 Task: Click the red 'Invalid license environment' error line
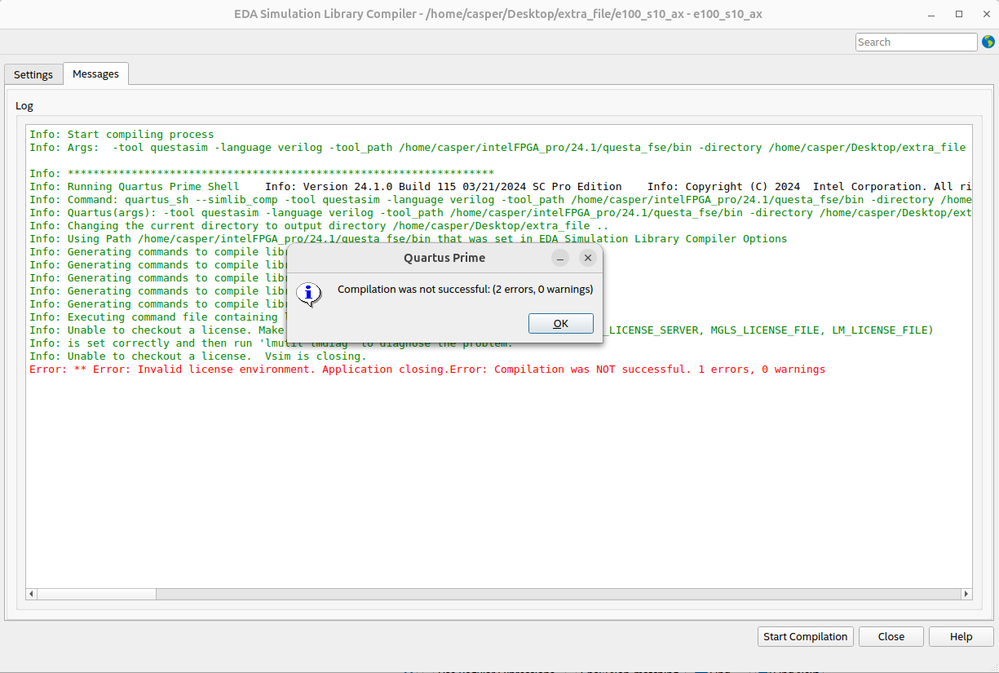tap(427, 369)
